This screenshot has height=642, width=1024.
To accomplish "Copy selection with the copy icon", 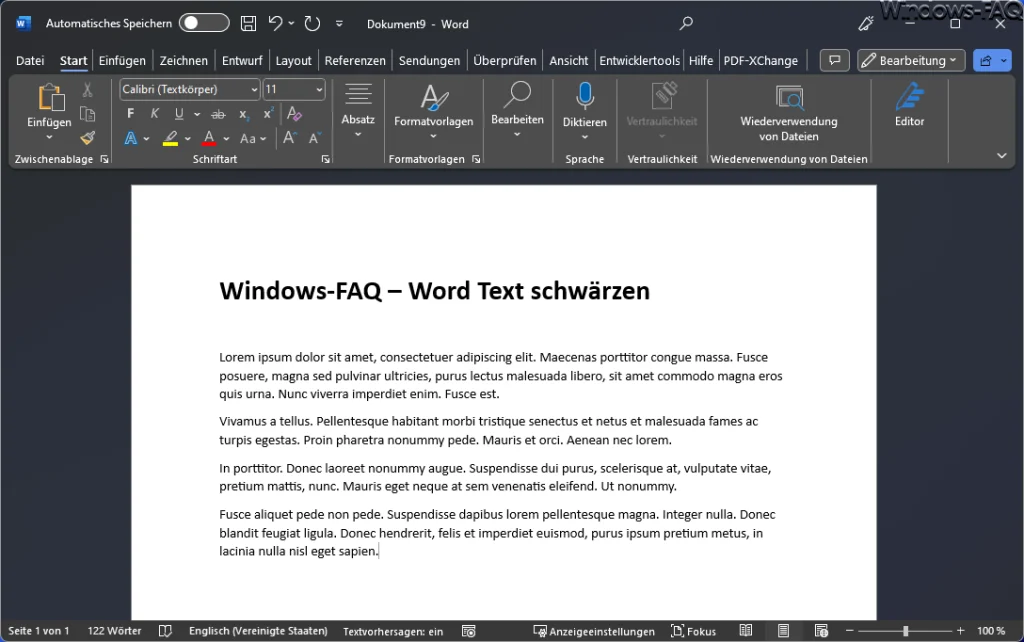I will tap(88, 114).
